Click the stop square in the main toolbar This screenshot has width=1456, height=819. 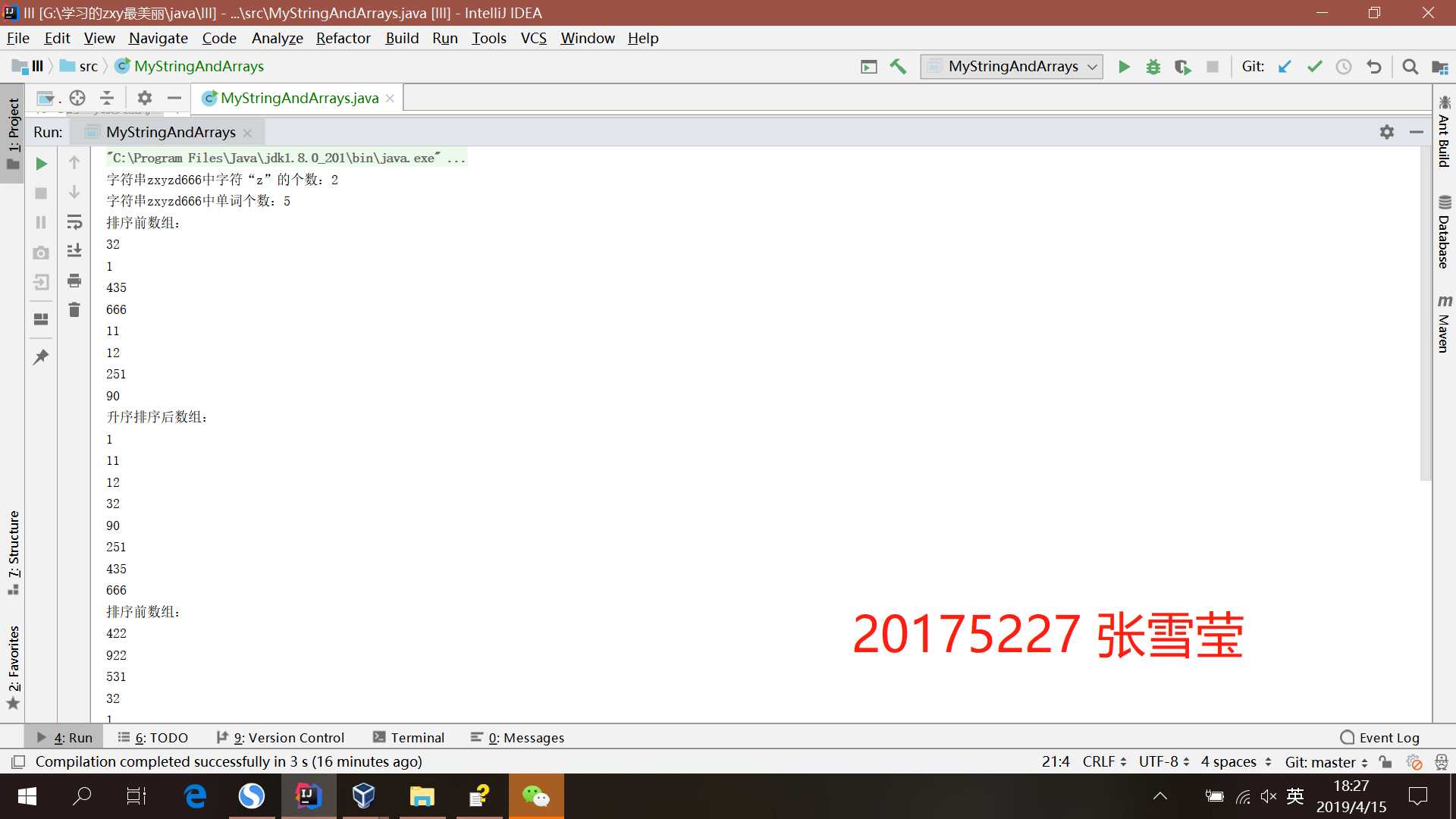1213,67
